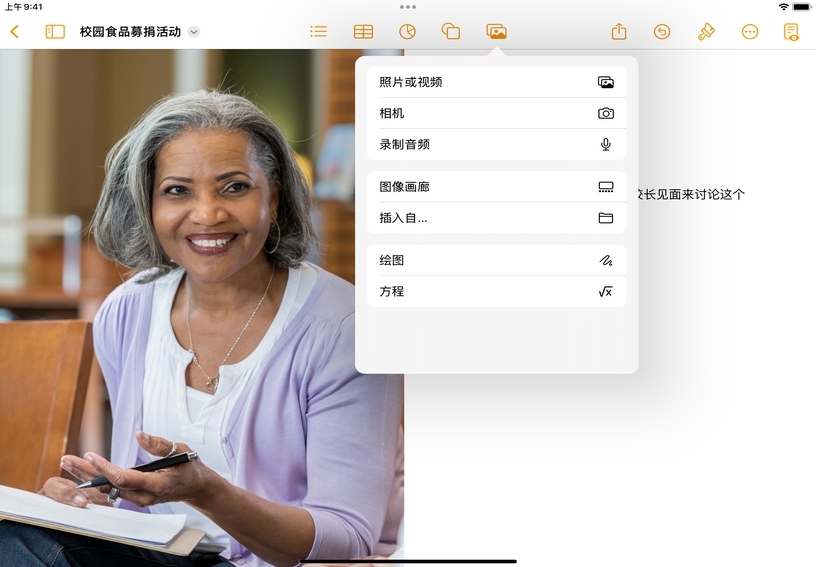Open the list/text insert icon
The image size is (816, 567).
(x=318, y=32)
